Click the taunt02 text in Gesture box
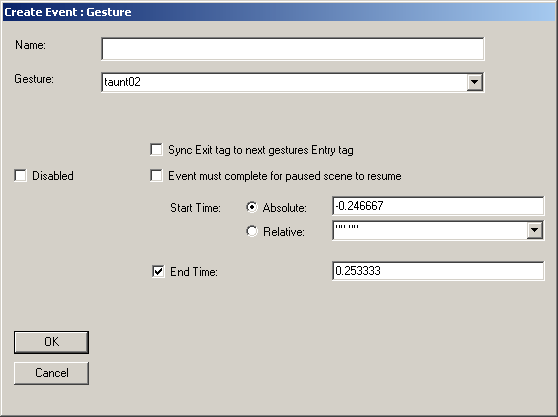 click(x=122, y=82)
